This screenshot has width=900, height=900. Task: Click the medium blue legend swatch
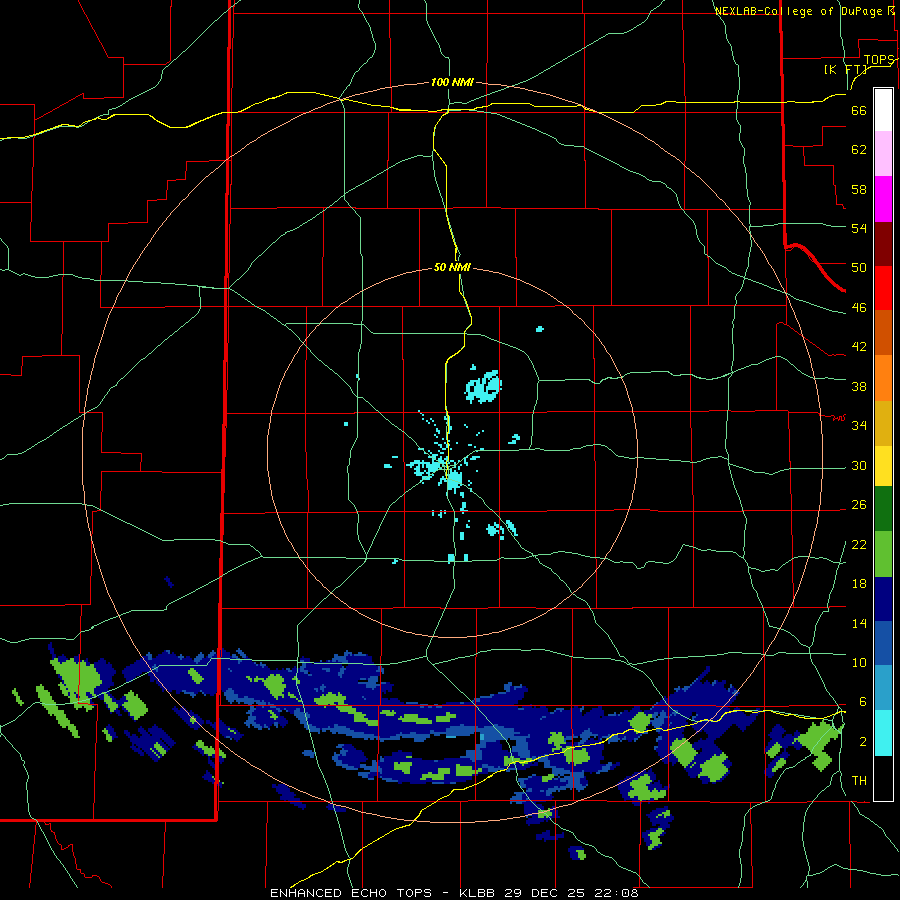883,643
